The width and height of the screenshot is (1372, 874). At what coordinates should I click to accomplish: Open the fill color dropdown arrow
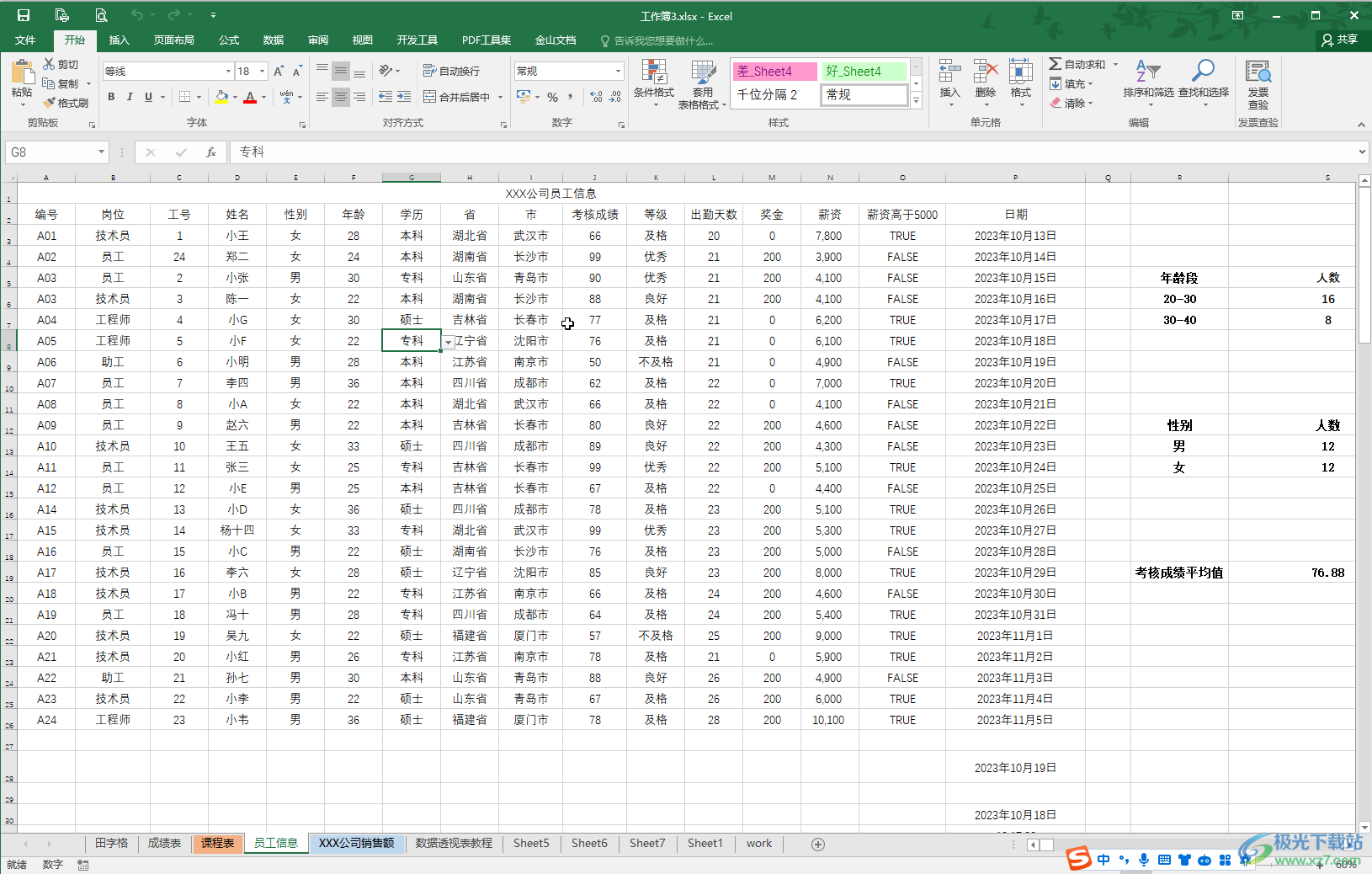235,97
